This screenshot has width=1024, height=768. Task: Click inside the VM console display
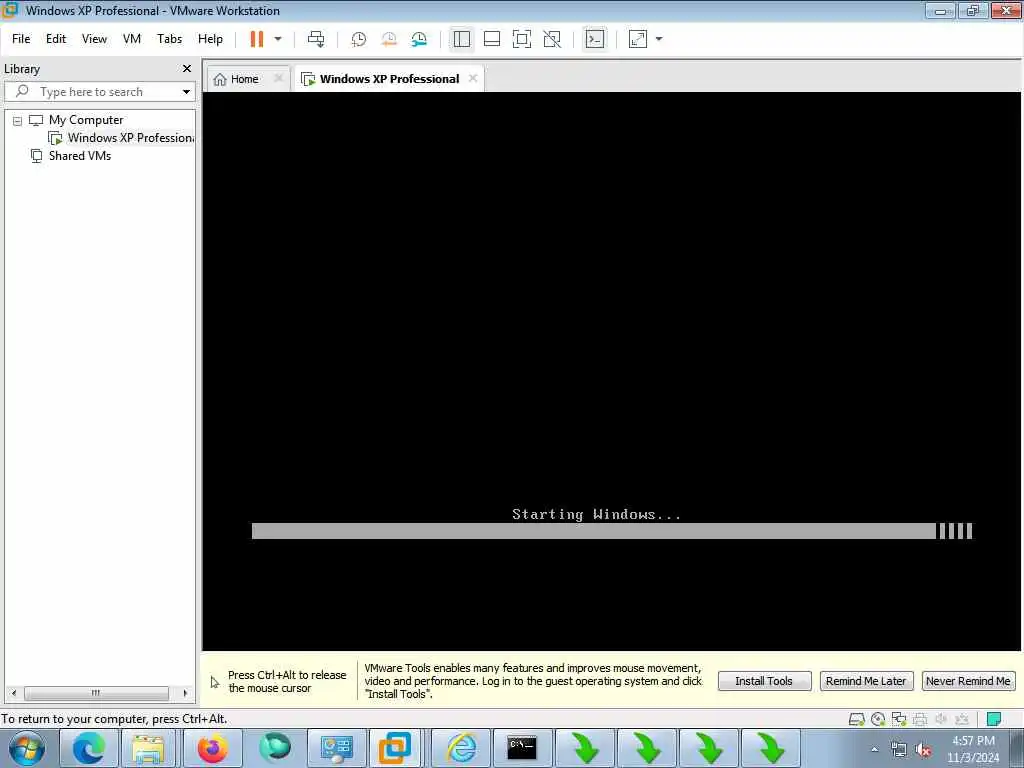(x=612, y=371)
